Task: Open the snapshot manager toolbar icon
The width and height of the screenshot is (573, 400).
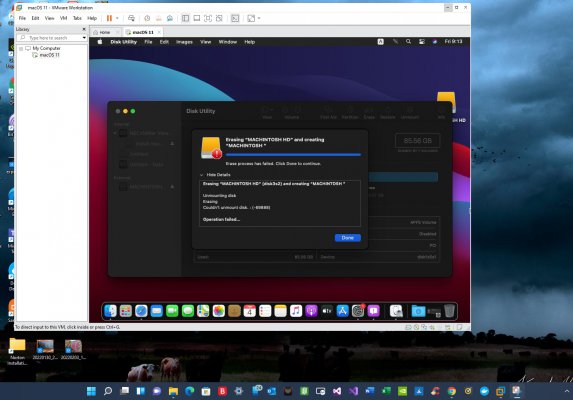Action: [x=170, y=18]
